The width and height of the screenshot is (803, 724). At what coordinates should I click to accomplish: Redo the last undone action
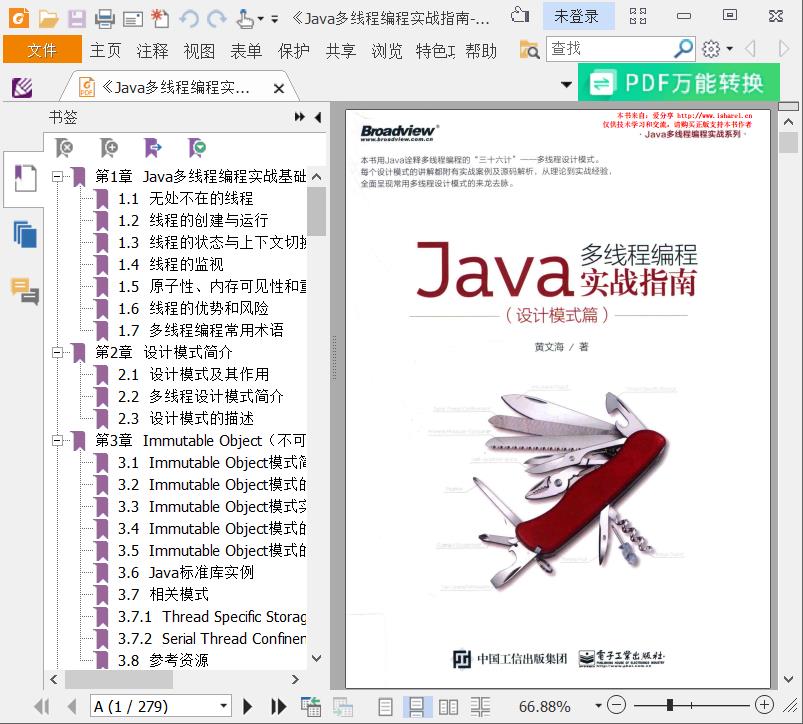pyautogui.click(x=217, y=19)
